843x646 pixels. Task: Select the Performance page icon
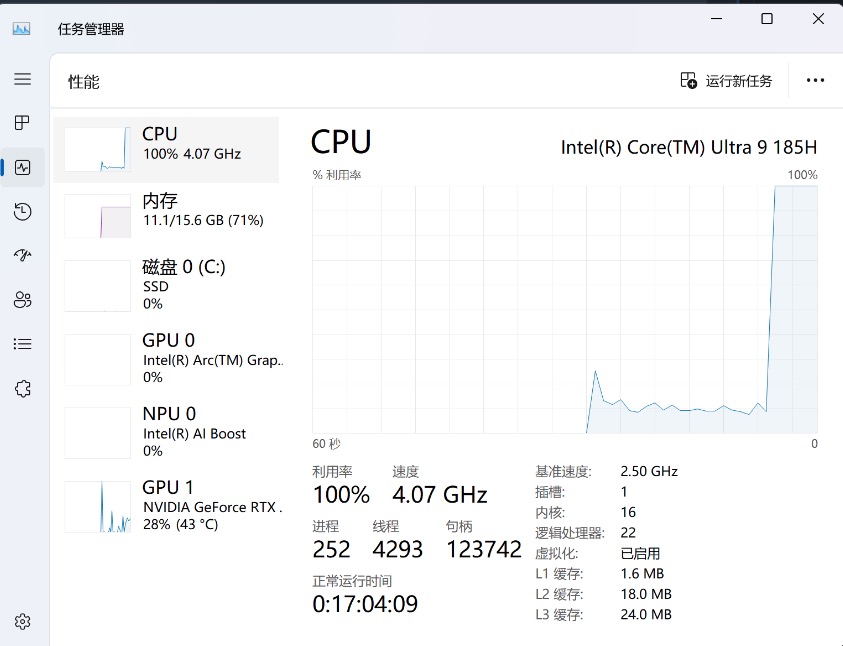(x=22, y=167)
